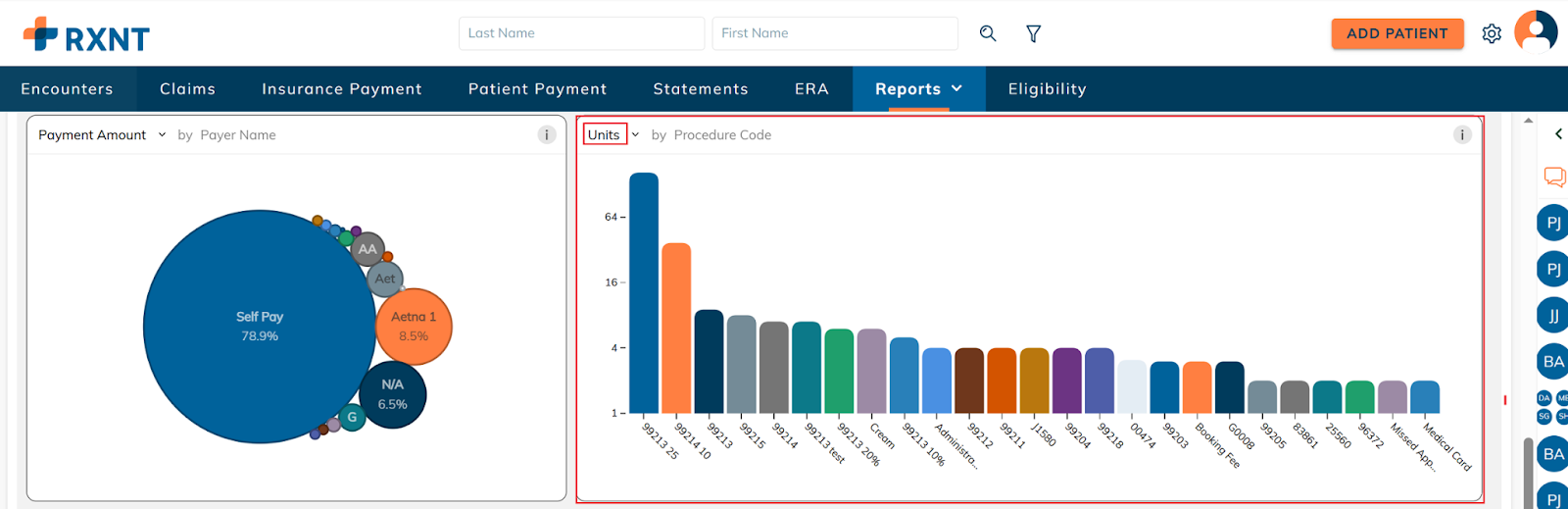Open the Insurance Payment tab
Viewport: 1568px width, 509px height.
(x=341, y=89)
